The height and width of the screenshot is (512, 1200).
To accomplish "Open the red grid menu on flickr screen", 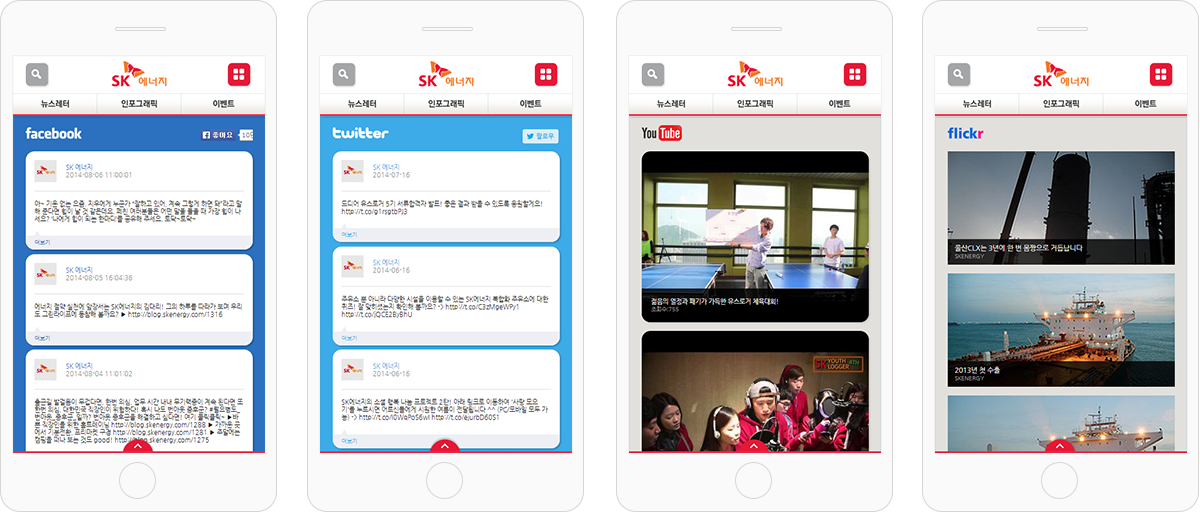I will [1161, 74].
